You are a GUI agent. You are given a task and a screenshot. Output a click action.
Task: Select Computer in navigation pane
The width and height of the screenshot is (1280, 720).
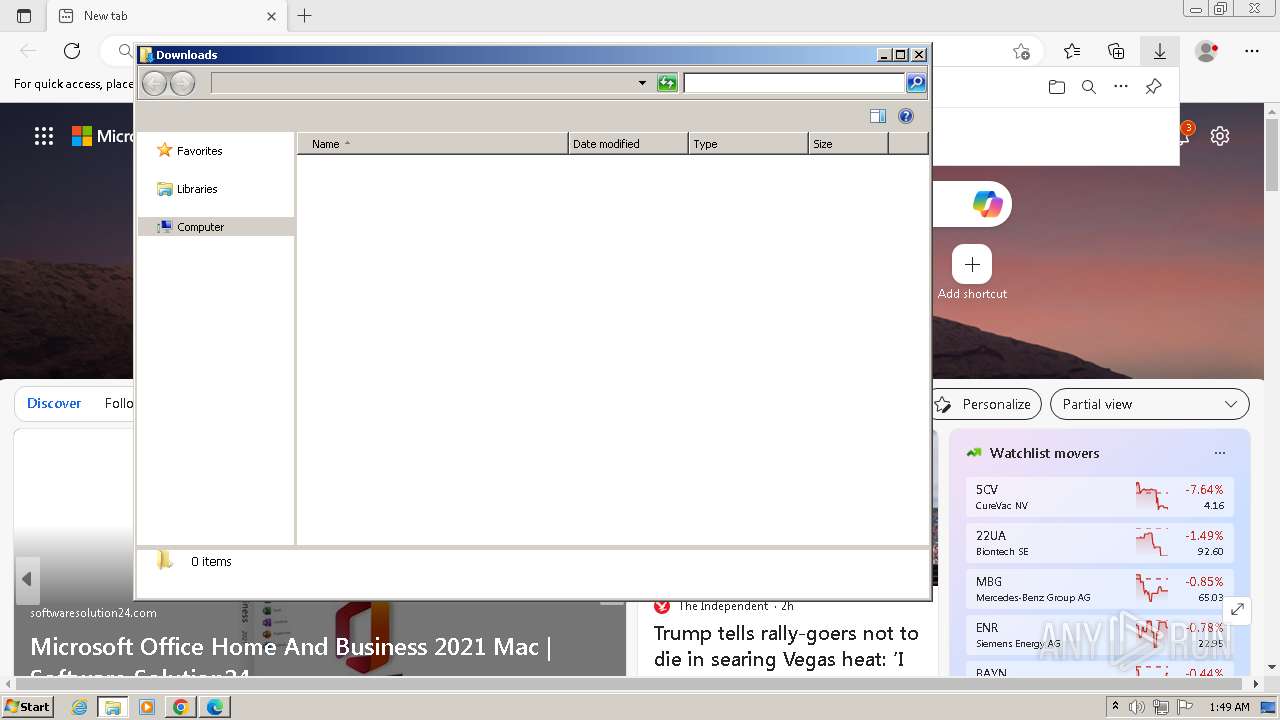(x=216, y=227)
